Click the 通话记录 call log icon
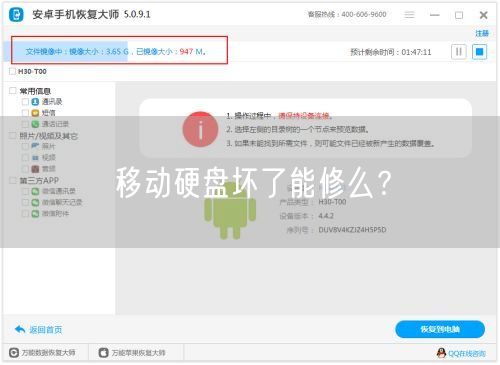 coord(35,124)
